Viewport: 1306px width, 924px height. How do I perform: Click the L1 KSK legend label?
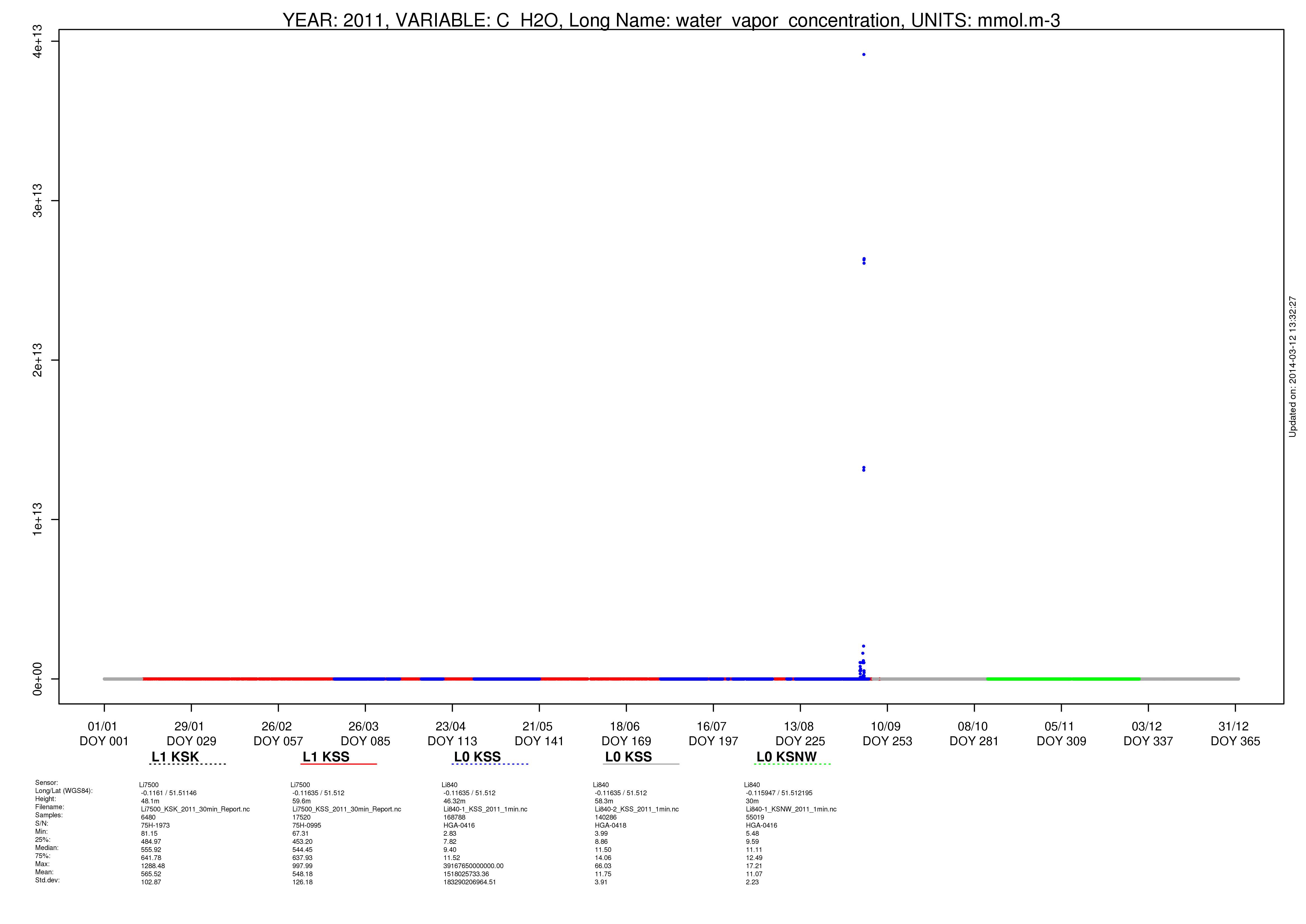point(175,757)
